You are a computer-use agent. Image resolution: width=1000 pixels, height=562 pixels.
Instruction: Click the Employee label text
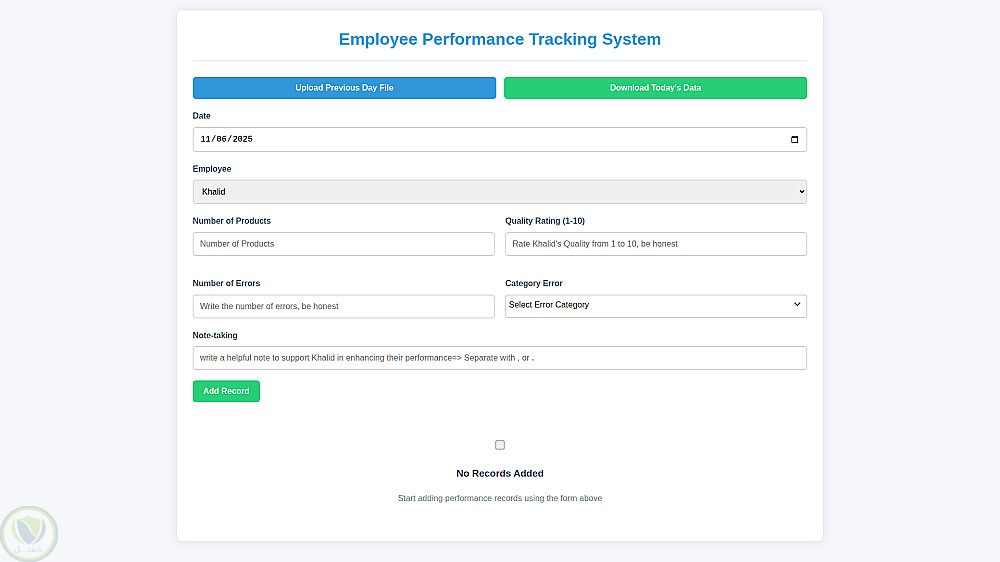point(212,169)
